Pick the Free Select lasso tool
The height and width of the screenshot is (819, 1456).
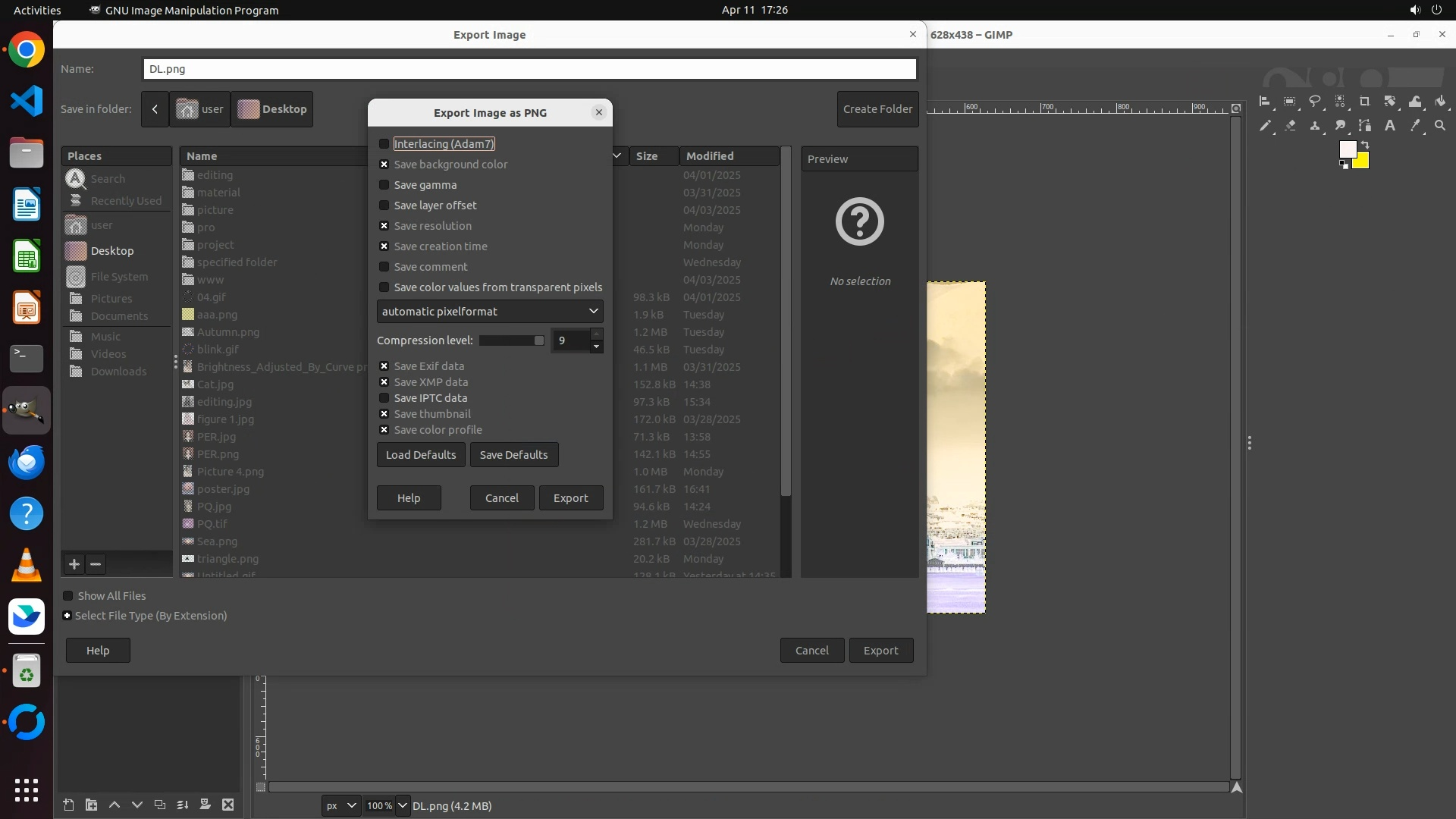coord(1315,101)
